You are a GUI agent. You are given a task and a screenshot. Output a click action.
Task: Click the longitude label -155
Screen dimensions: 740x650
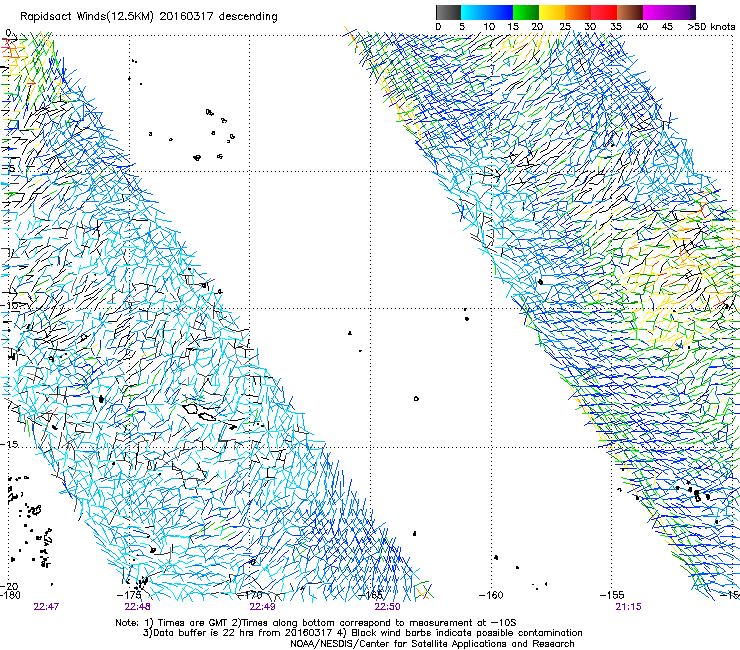pyautogui.click(x=612, y=595)
